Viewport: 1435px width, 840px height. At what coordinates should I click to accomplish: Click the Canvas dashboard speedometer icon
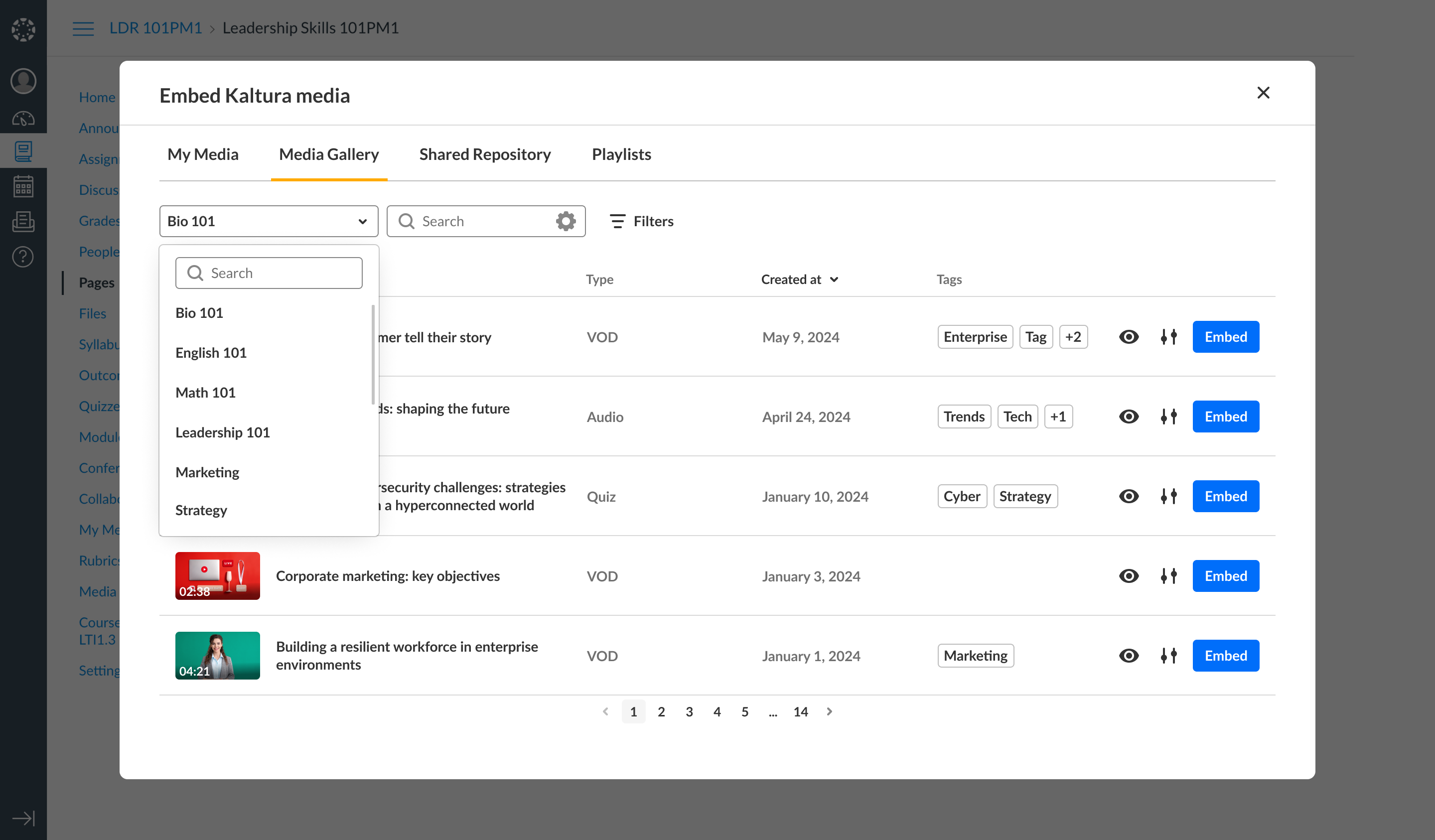[23, 118]
